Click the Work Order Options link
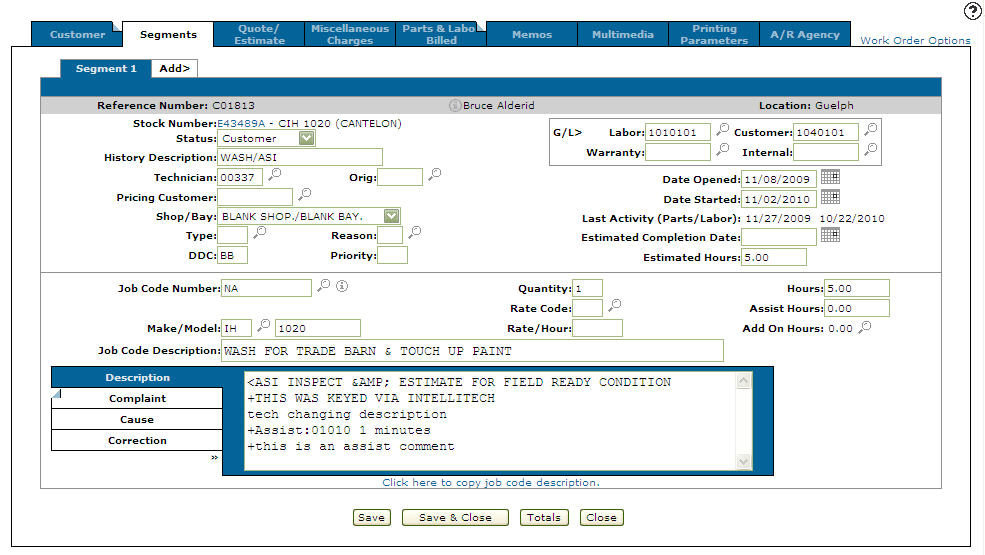 point(915,41)
